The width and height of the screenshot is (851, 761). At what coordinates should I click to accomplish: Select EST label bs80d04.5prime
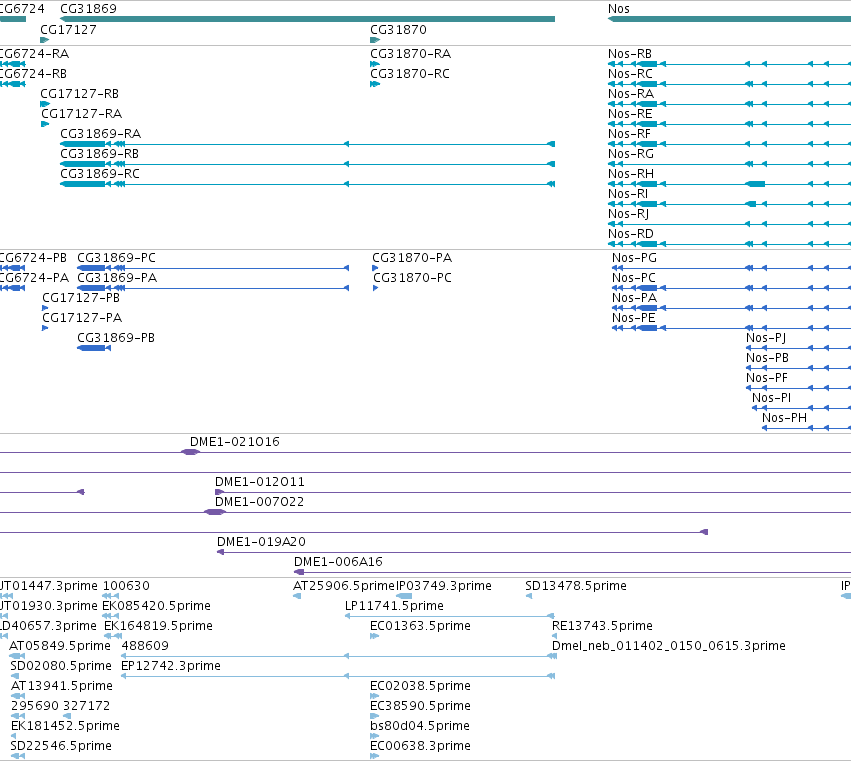click(x=420, y=726)
